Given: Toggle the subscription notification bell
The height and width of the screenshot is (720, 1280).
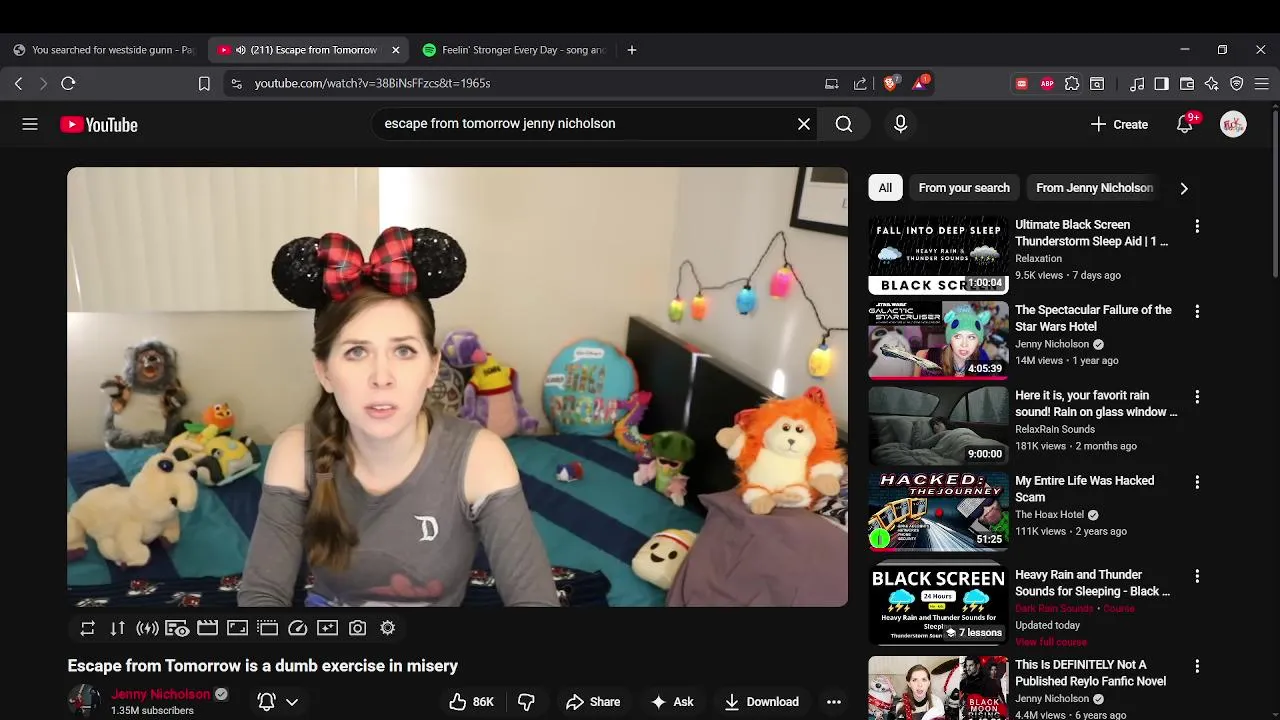Looking at the screenshot, I should tap(266, 702).
